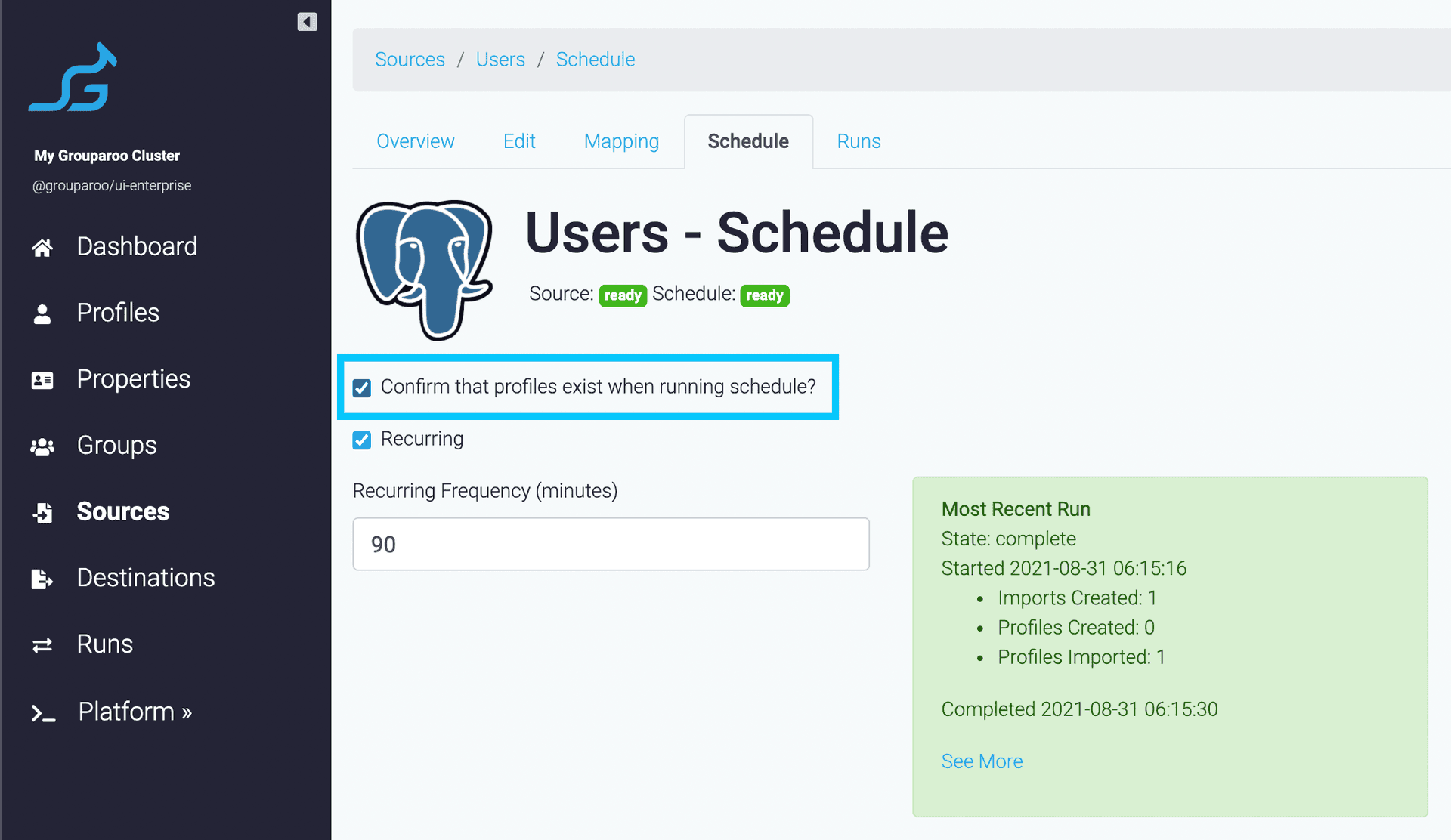Click My Grouparoo Cluster title
The width and height of the screenshot is (1451, 840).
click(x=107, y=156)
